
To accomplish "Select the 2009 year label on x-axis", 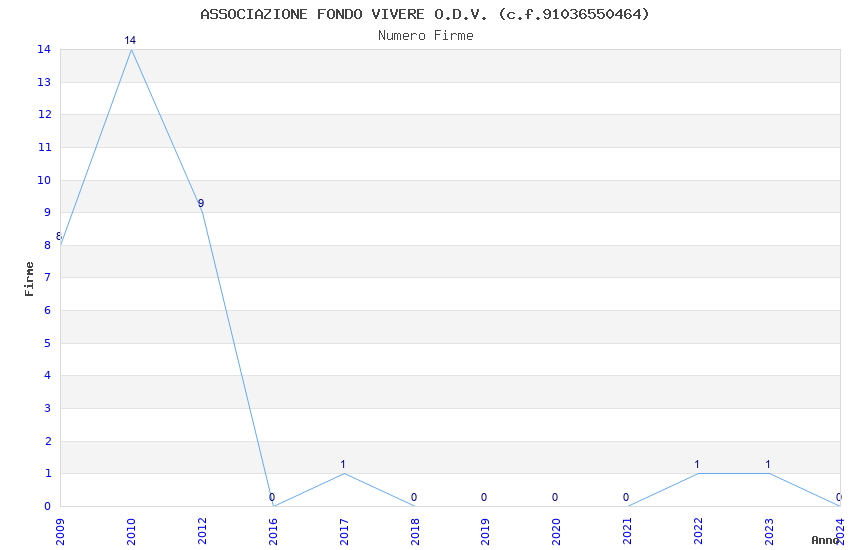I will (60, 531).
